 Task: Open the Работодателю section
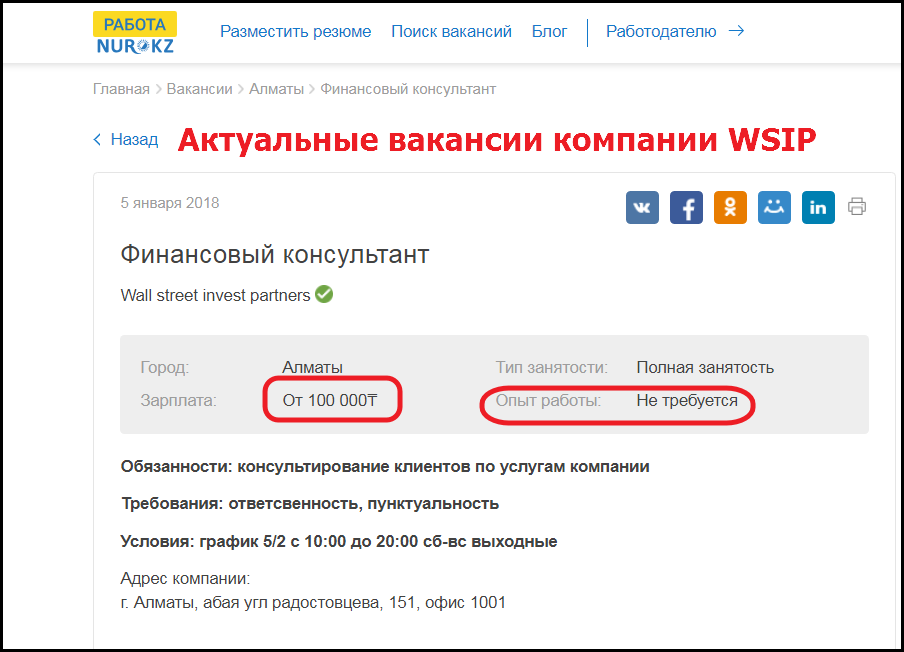[x=661, y=32]
